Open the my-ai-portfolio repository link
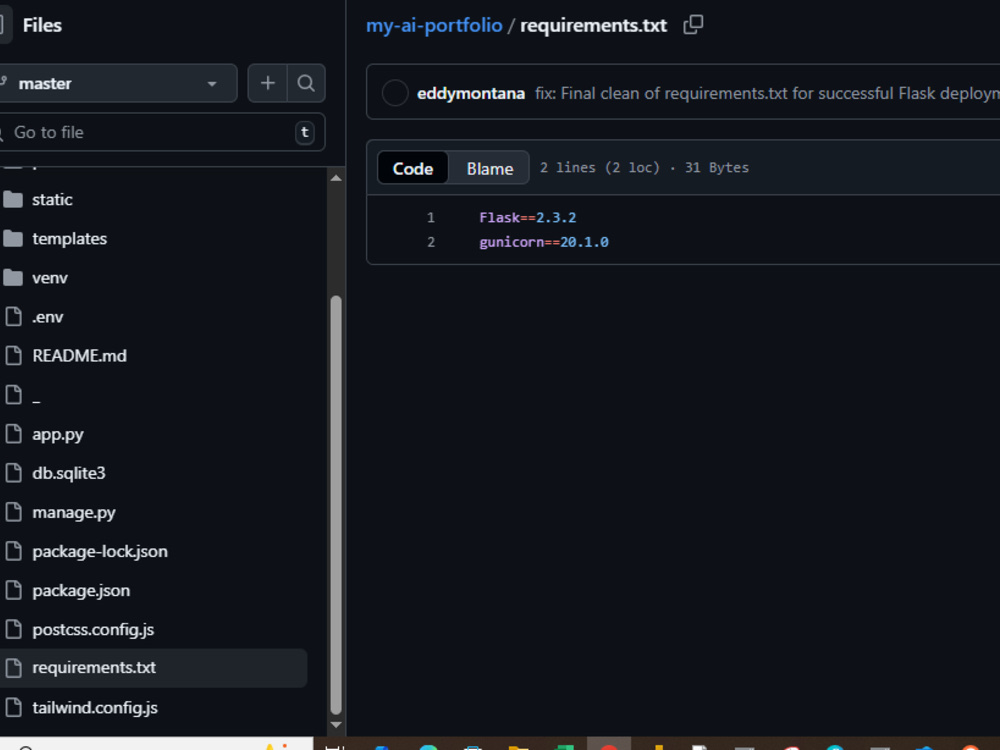This screenshot has height=750, width=1000. point(434,25)
